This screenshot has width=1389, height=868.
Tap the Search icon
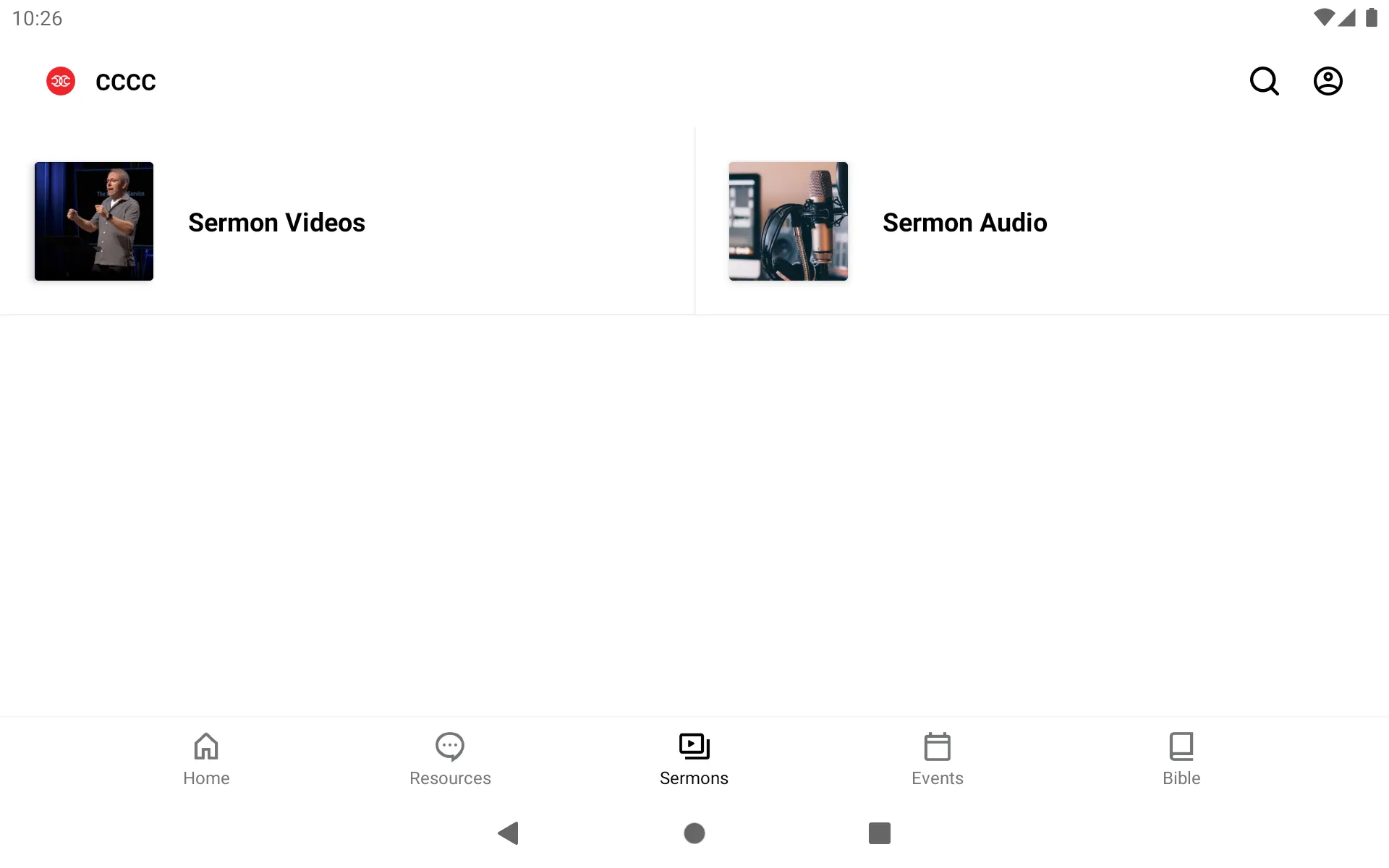(1264, 80)
